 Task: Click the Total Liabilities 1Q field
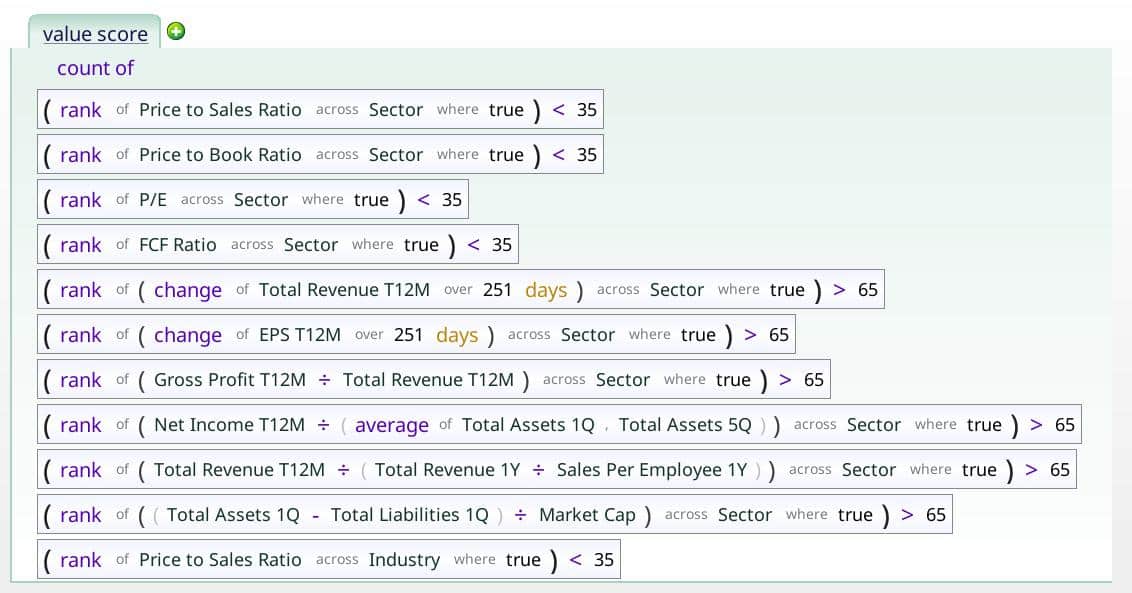(410, 515)
